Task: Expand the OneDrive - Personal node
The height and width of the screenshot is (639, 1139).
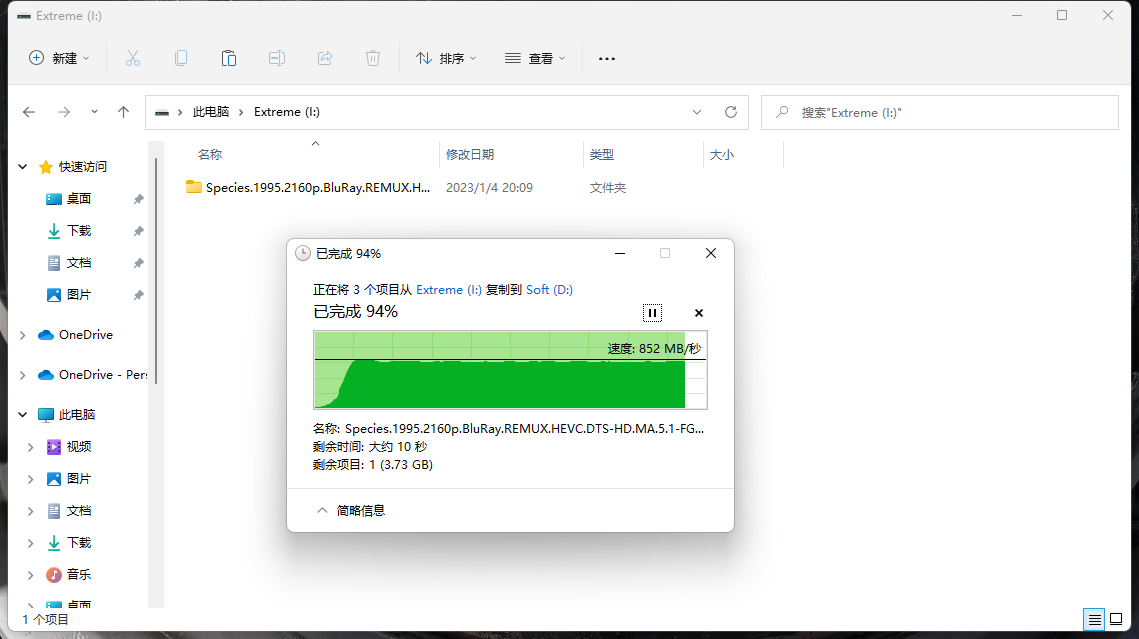Action: (23, 375)
